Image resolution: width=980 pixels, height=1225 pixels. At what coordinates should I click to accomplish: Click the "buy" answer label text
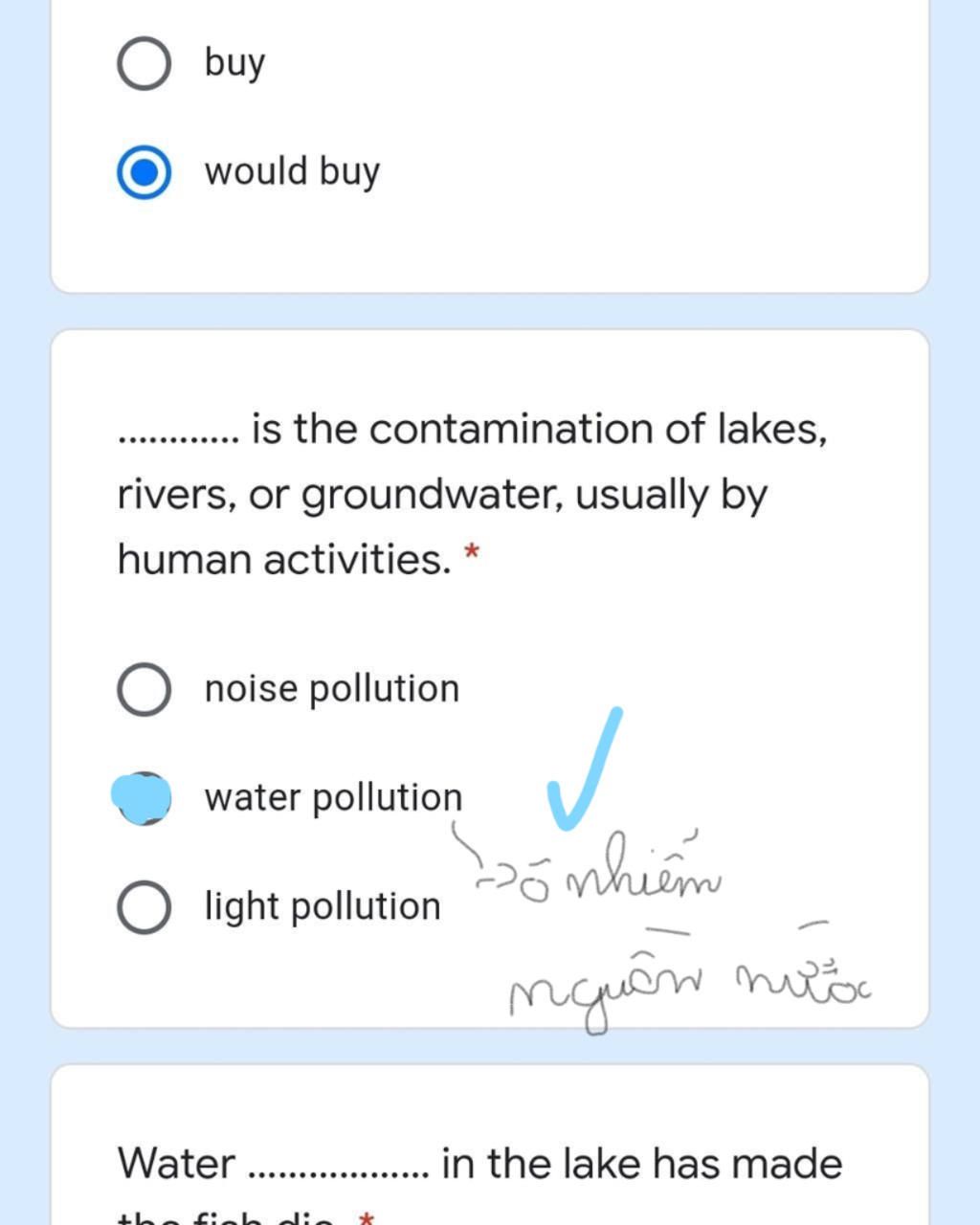pyautogui.click(x=234, y=63)
